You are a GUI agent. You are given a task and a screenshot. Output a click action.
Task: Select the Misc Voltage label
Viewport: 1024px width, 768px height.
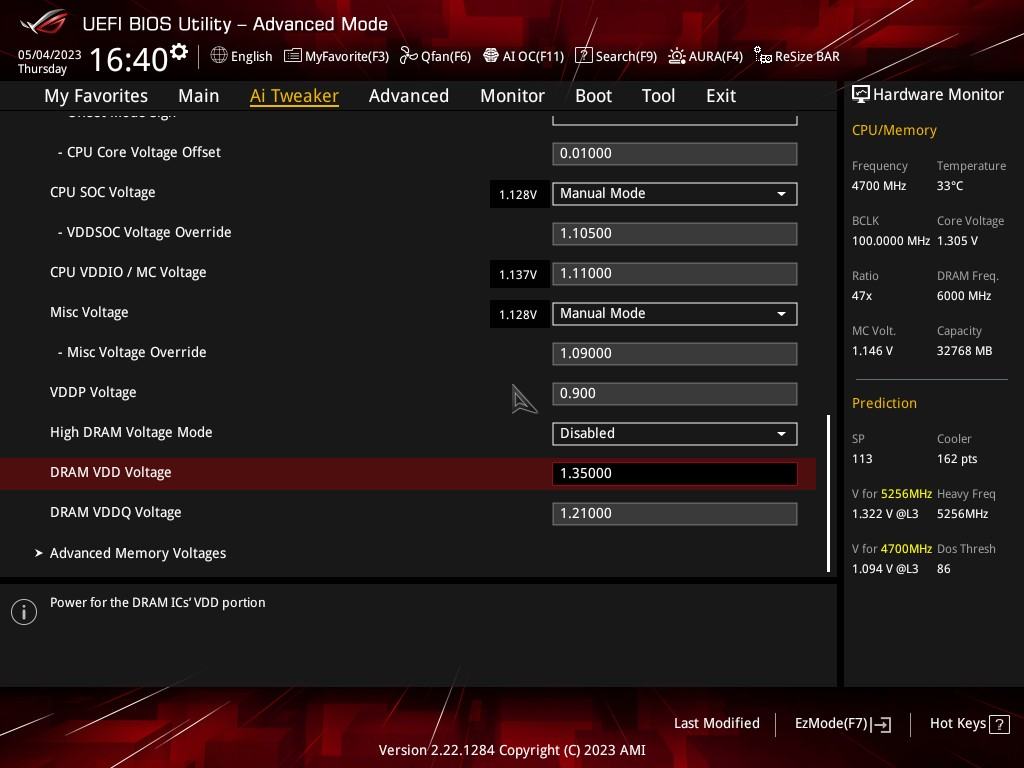[x=89, y=313]
